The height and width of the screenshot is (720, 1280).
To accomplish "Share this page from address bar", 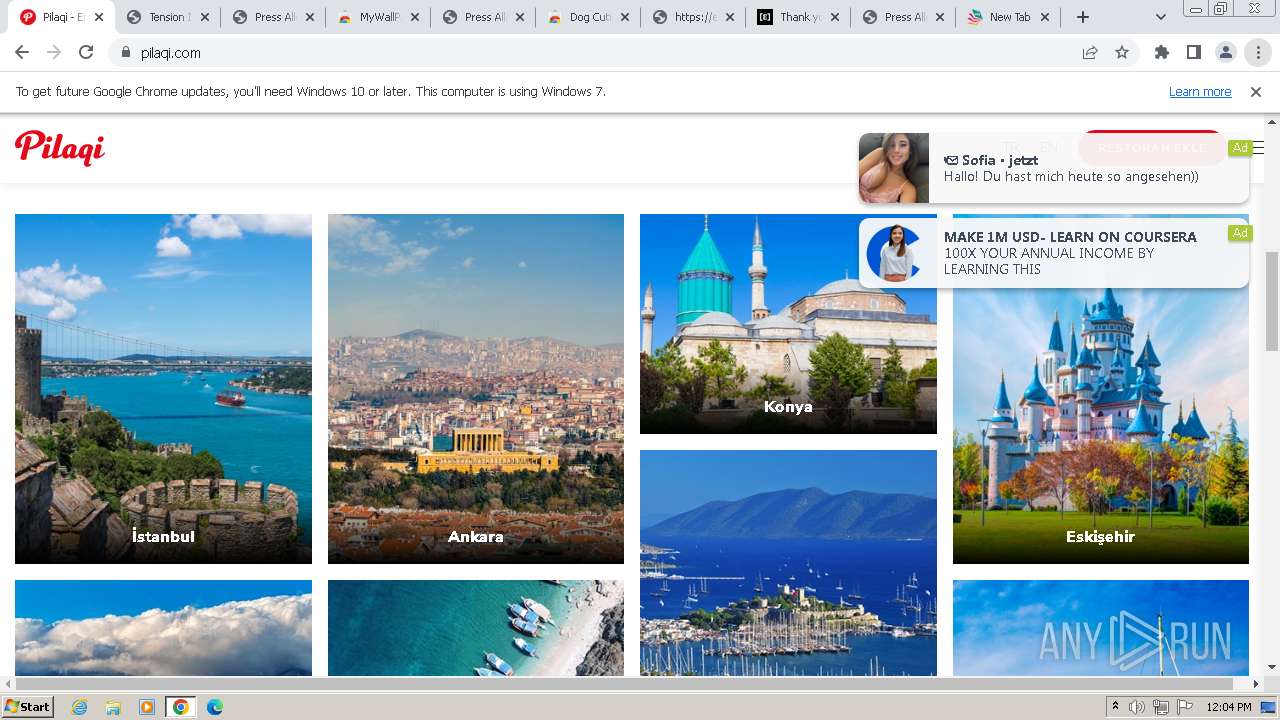I will pyautogui.click(x=1090, y=53).
